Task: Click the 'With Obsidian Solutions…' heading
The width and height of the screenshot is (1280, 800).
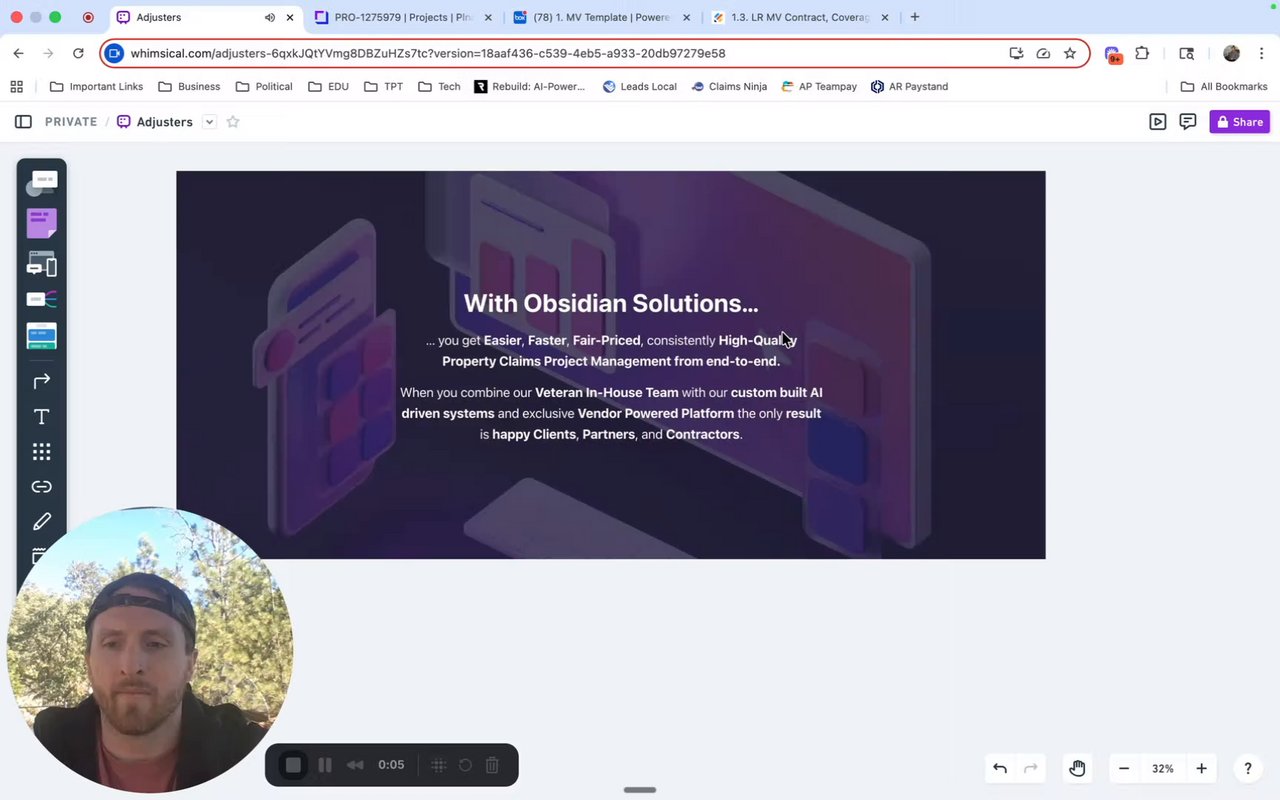Action: coord(611,303)
